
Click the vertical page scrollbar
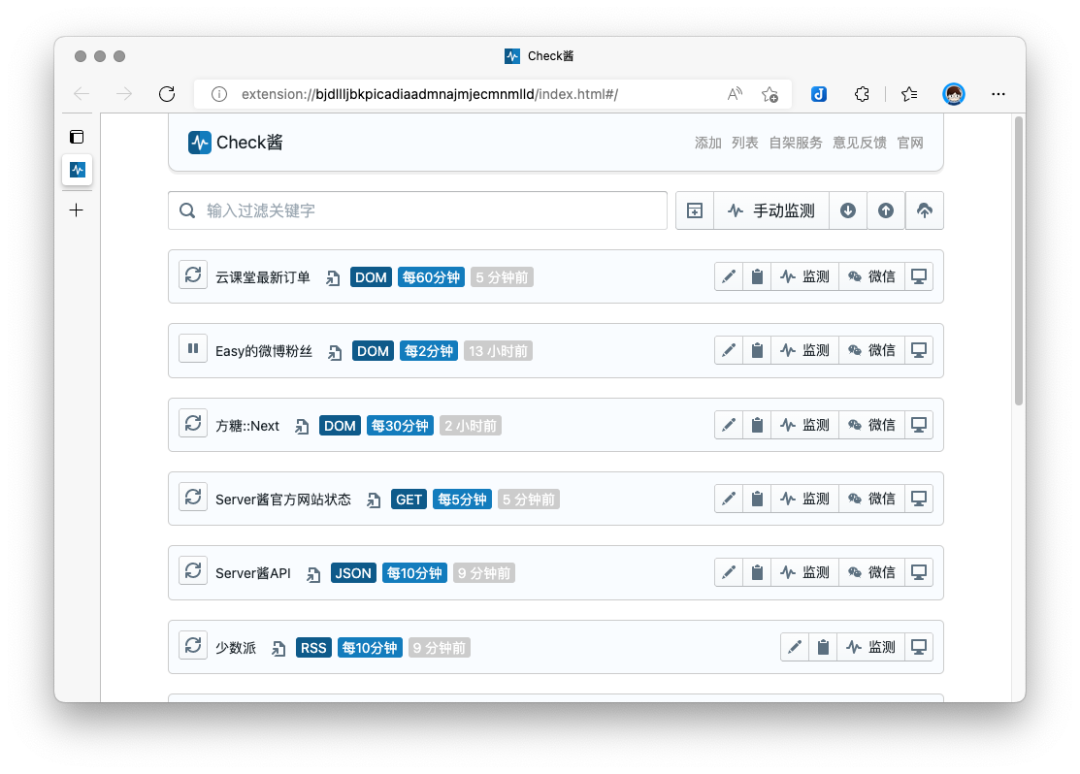(1019, 262)
